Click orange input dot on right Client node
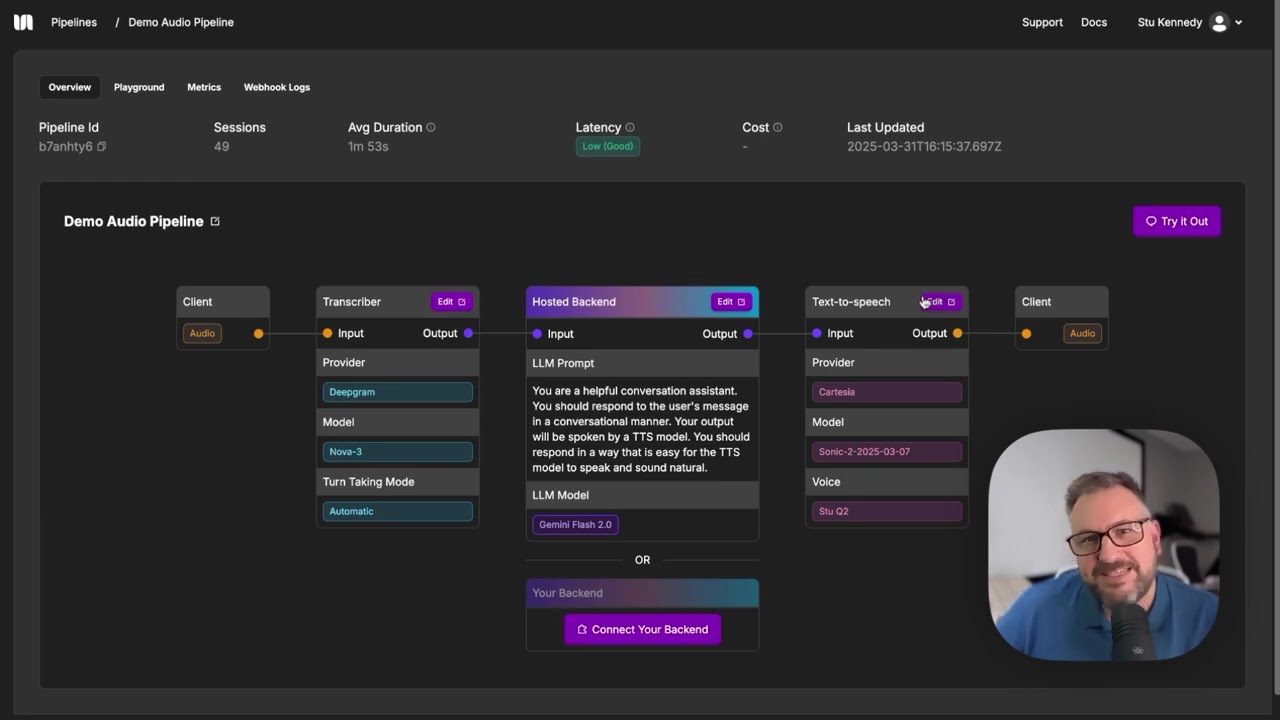Image resolution: width=1280 pixels, height=720 pixels. tap(1026, 333)
